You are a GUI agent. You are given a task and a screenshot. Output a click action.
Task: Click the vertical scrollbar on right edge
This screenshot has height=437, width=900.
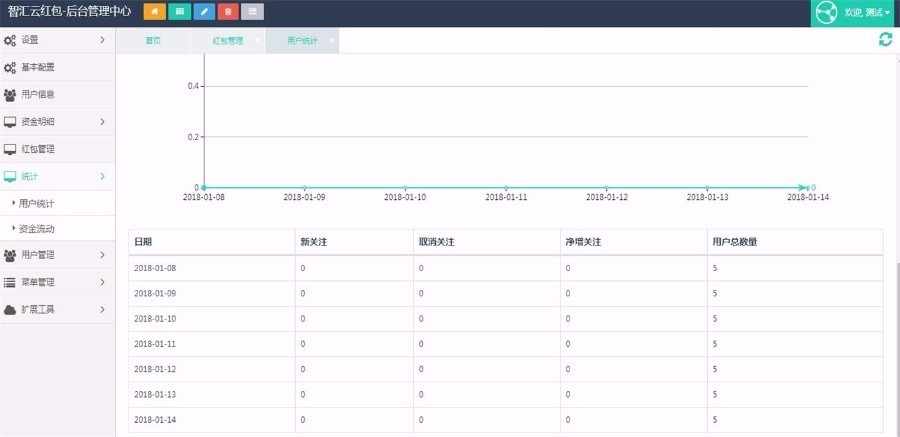pos(897,350)
